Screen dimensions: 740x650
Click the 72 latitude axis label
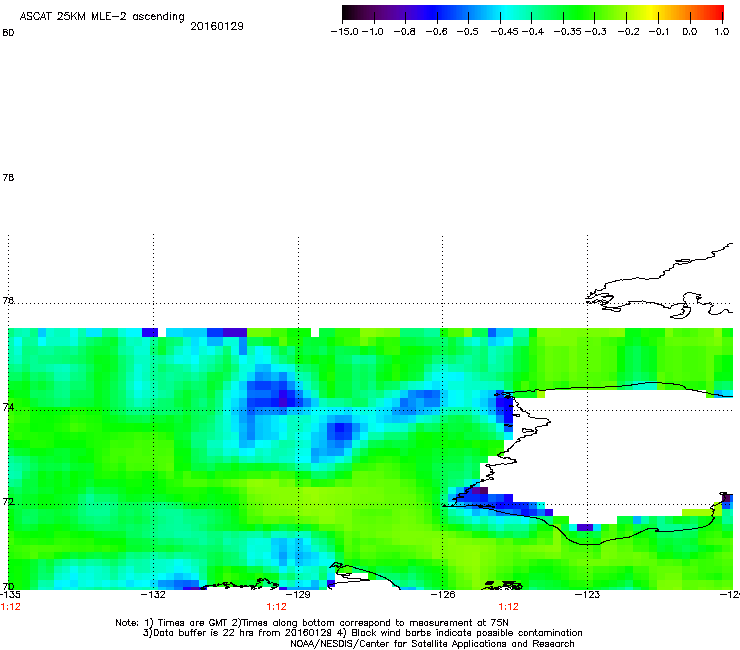(x=8, y=501)
